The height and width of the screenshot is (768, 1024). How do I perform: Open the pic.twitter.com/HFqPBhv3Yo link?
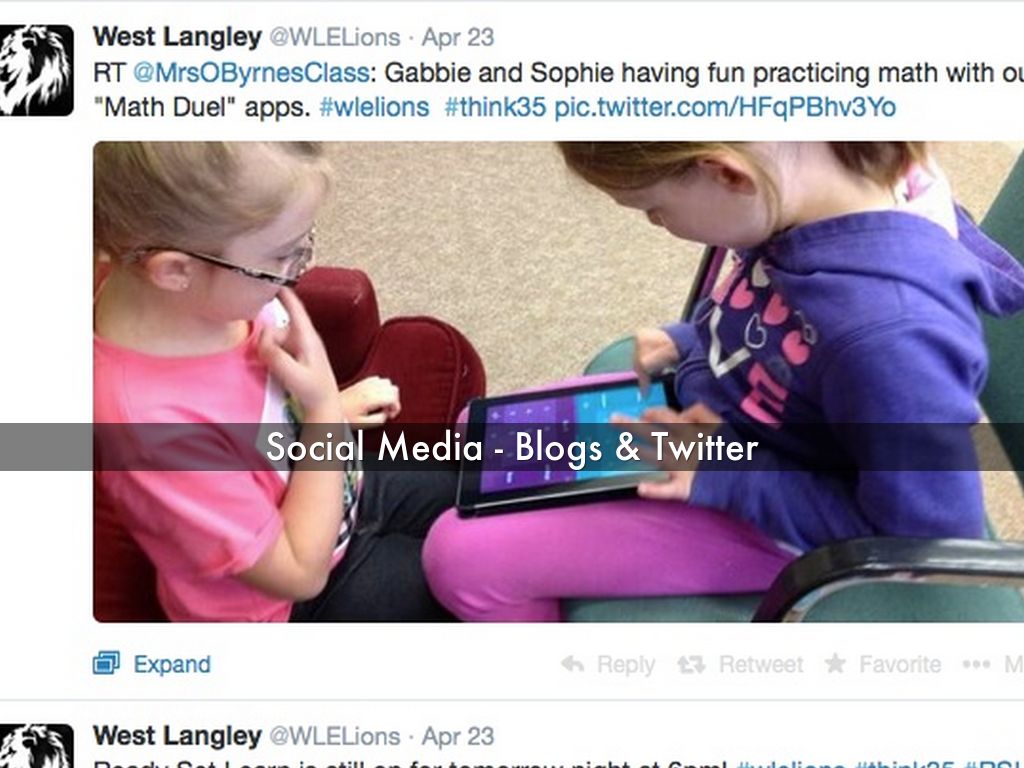click(725, 107)
